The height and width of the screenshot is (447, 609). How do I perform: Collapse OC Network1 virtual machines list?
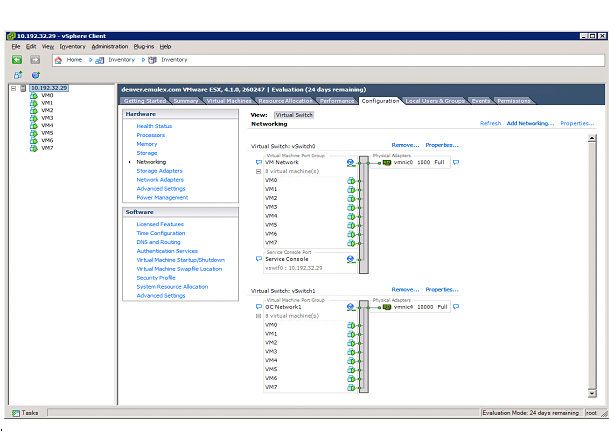click(x=258, y=316)
